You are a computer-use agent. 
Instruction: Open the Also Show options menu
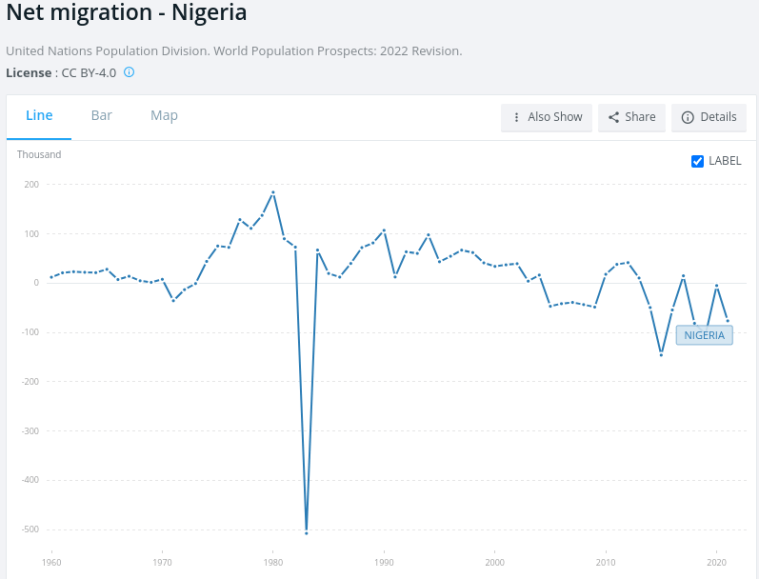coord(547,117)
